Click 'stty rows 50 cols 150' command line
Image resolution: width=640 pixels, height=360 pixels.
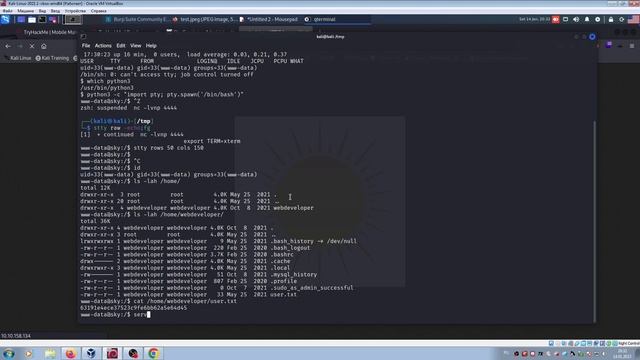(x=169, y=148)
